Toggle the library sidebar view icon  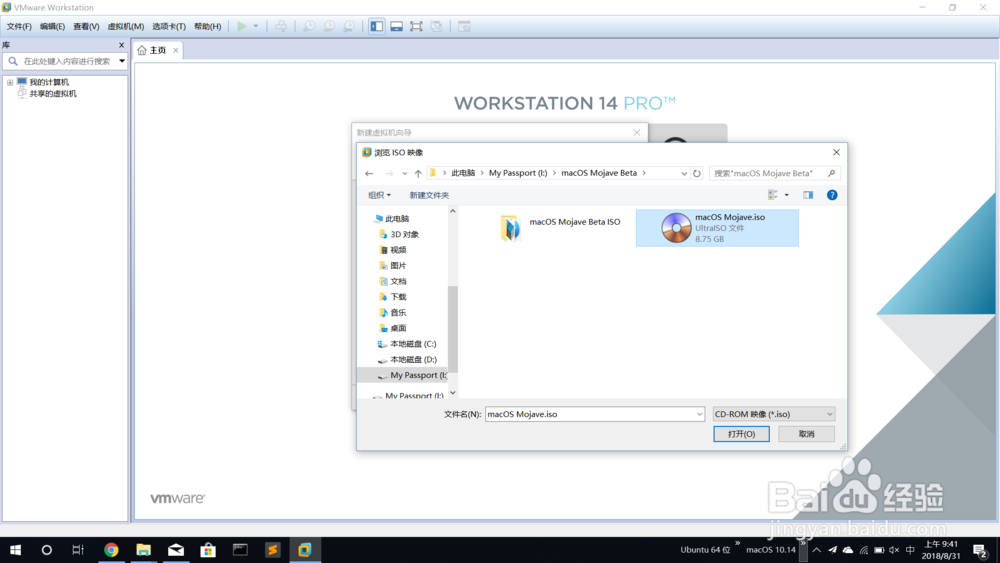pyautogui.click(x=377, y=26)
